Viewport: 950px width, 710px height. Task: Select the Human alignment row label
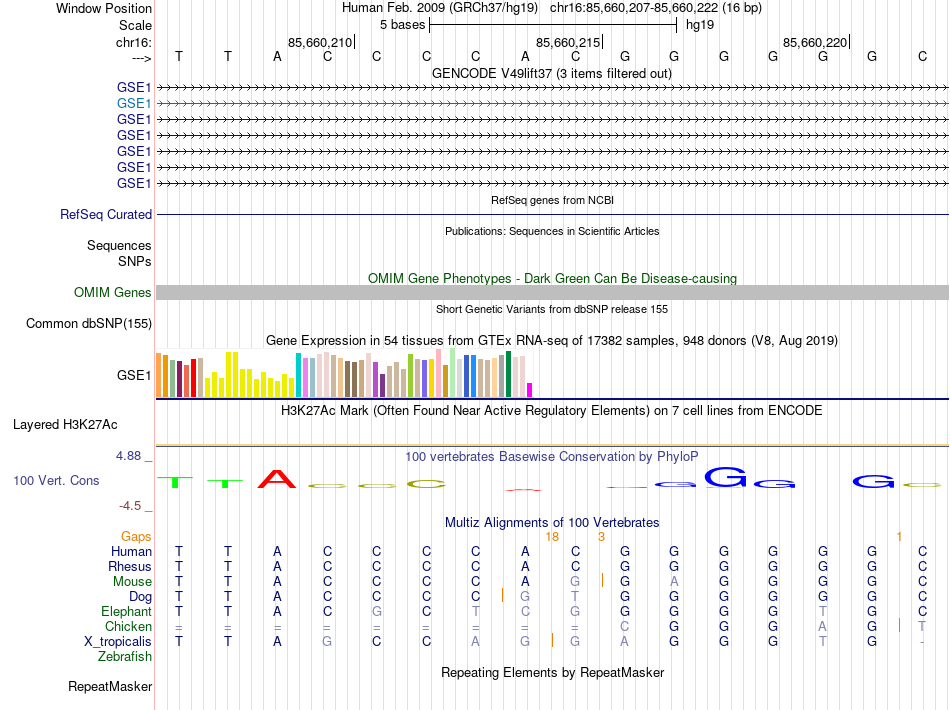[131, 551]
